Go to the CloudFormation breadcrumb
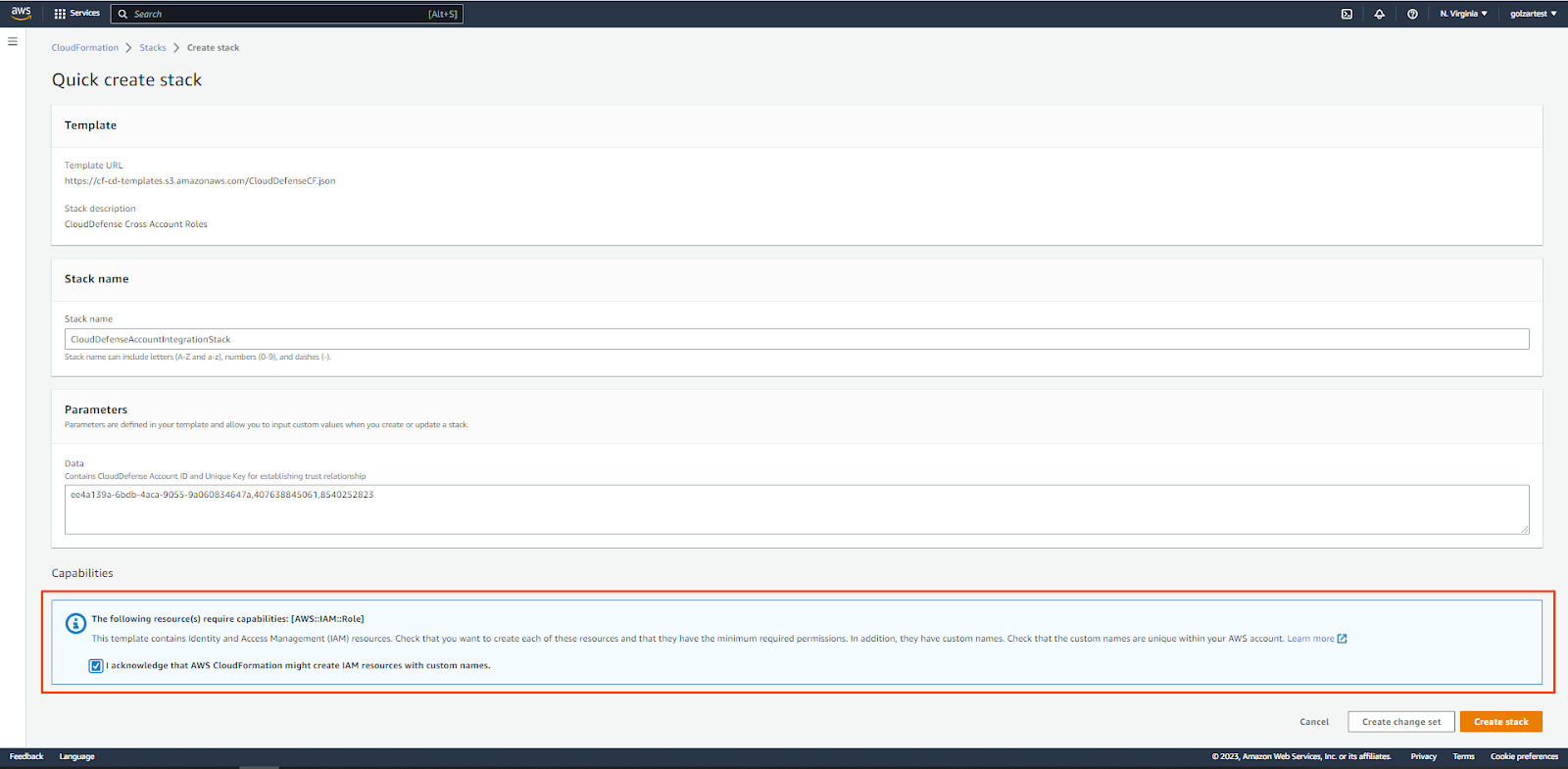1568x769 pixels. coord(85,48)
